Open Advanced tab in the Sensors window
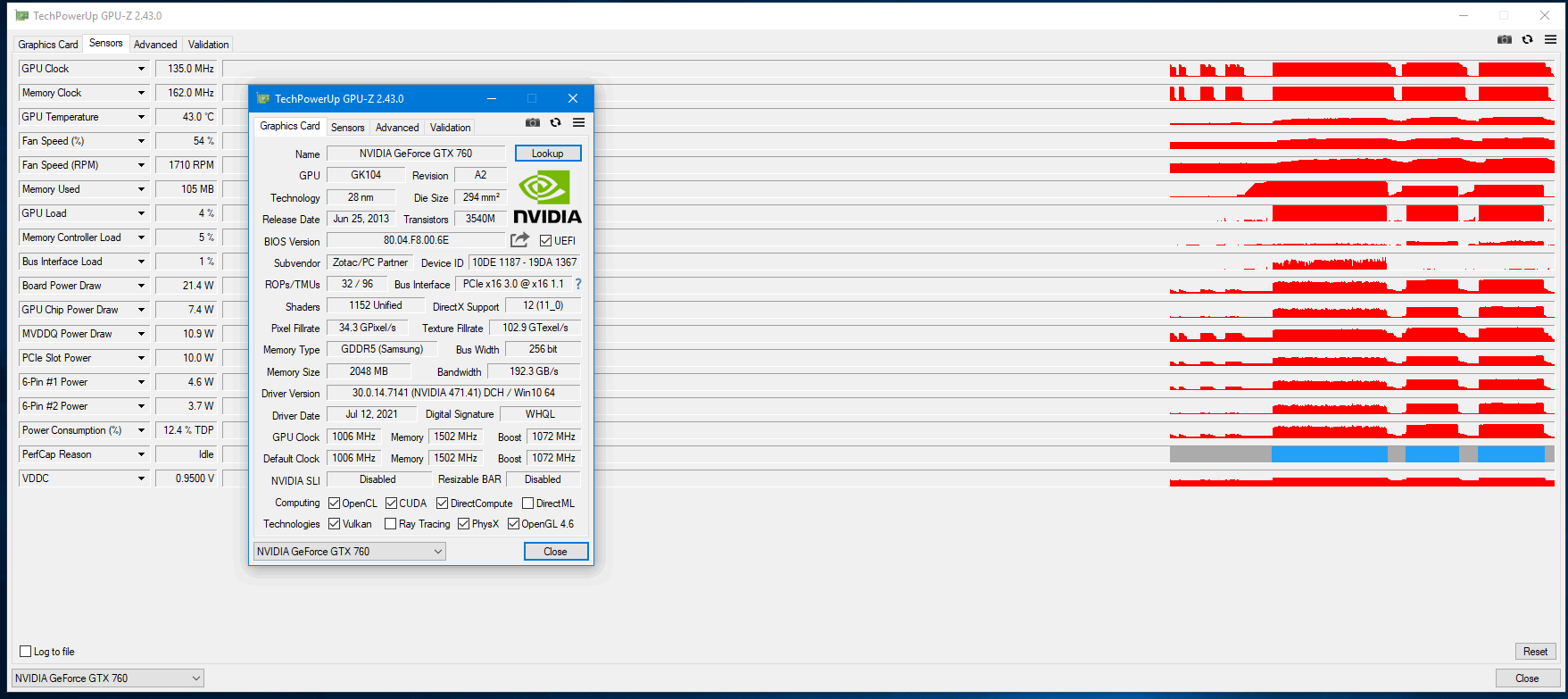Screen dimensions: 1568x699 (x=155, y=45)
